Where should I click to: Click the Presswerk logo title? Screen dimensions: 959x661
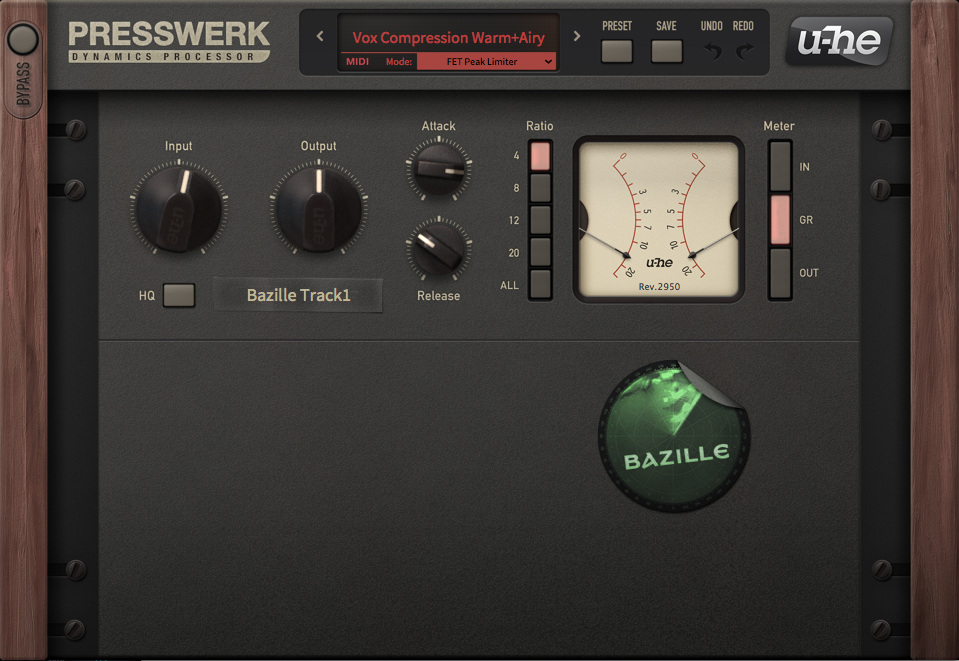point(169,42)
